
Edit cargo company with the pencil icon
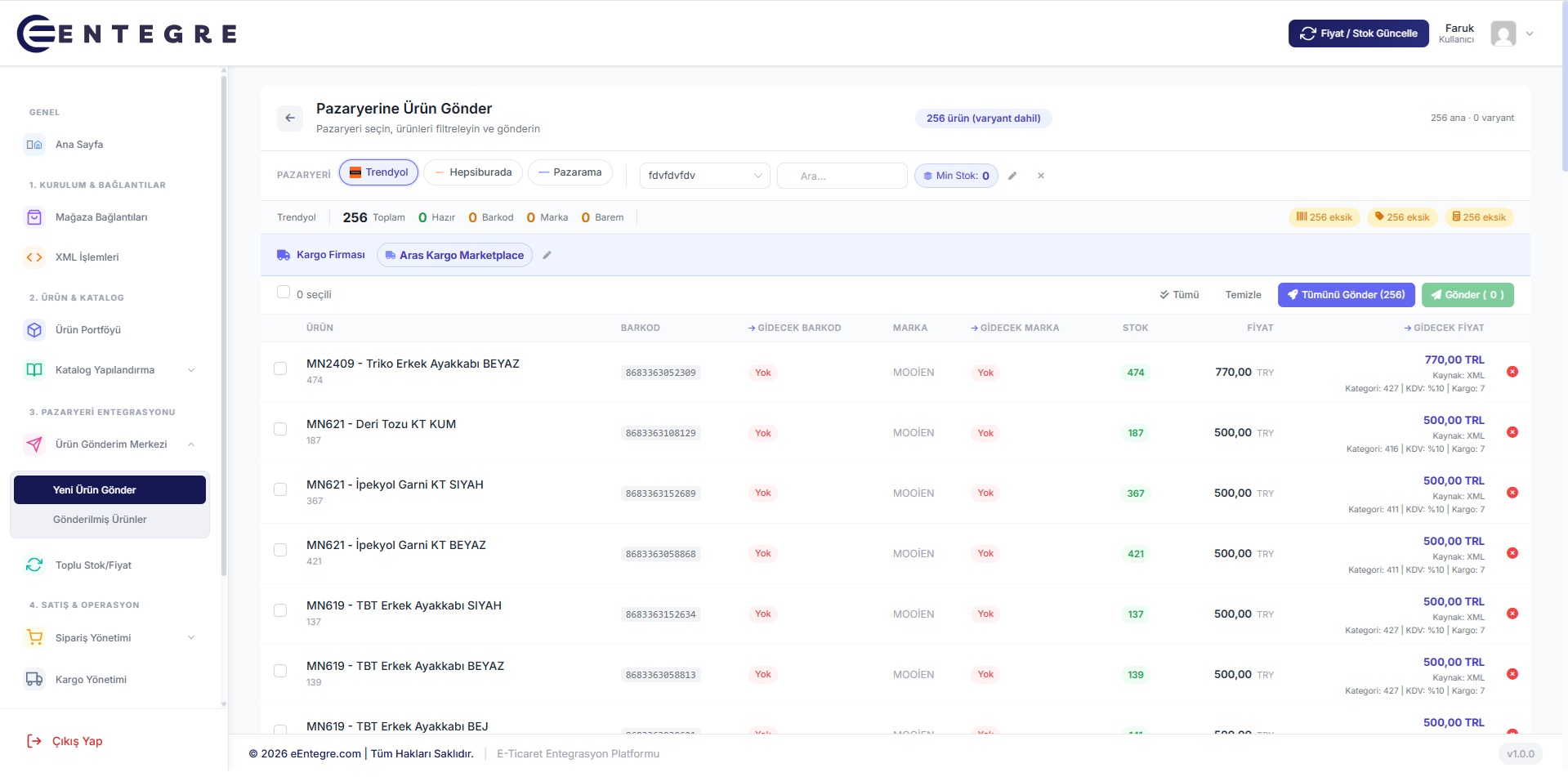pos(547,255)
